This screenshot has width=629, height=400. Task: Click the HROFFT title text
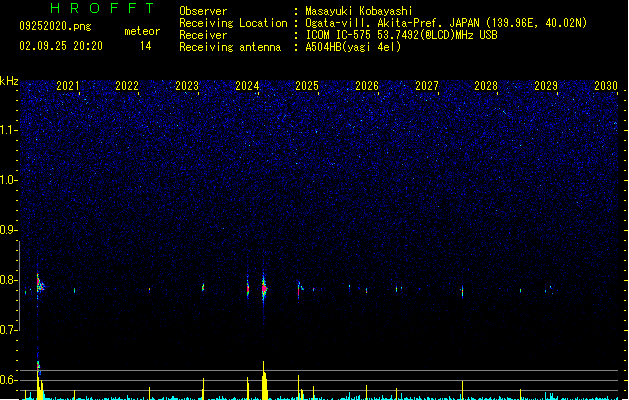pos(102,8)
